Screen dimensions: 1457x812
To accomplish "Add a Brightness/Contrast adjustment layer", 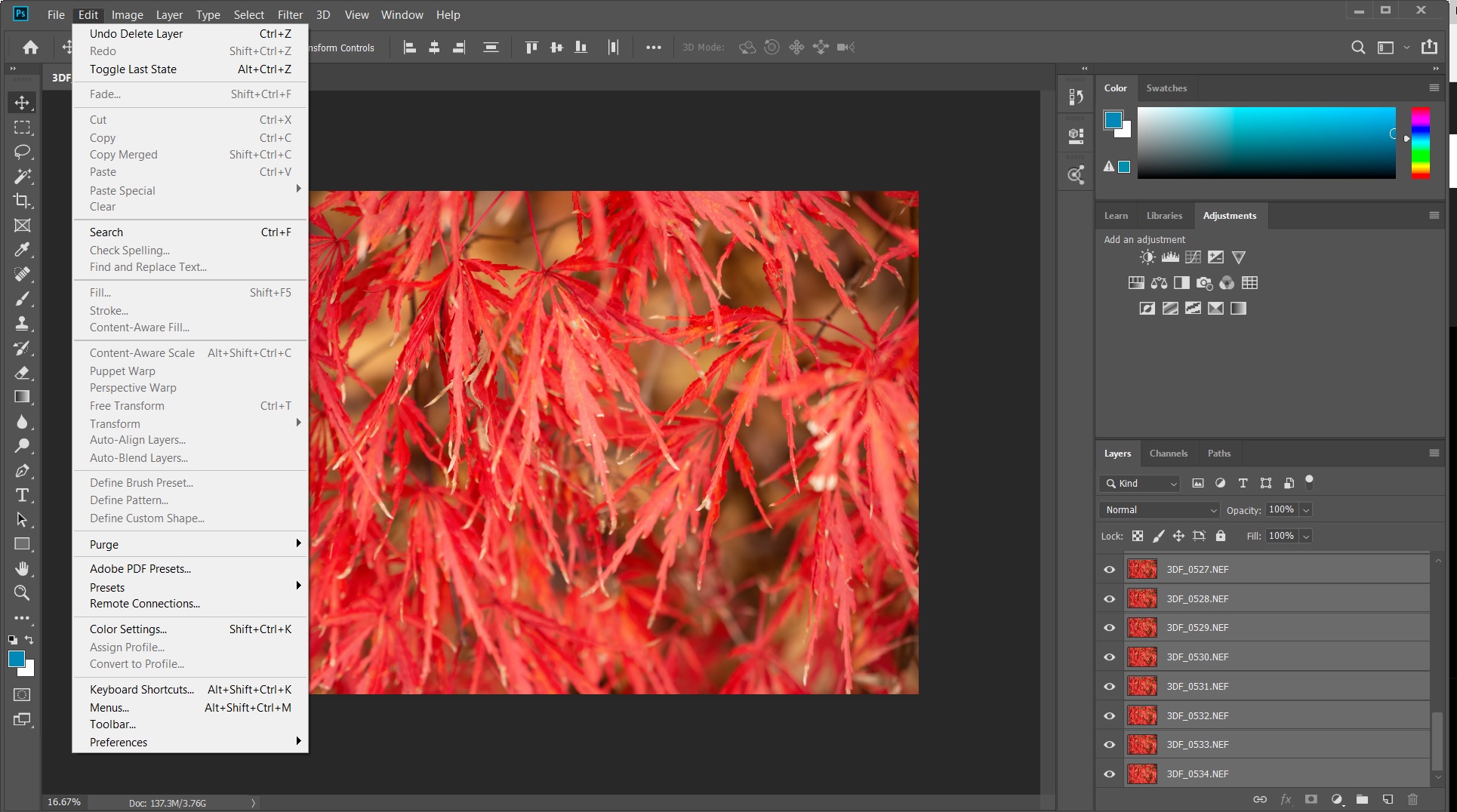I will [x=1147, y=257].
